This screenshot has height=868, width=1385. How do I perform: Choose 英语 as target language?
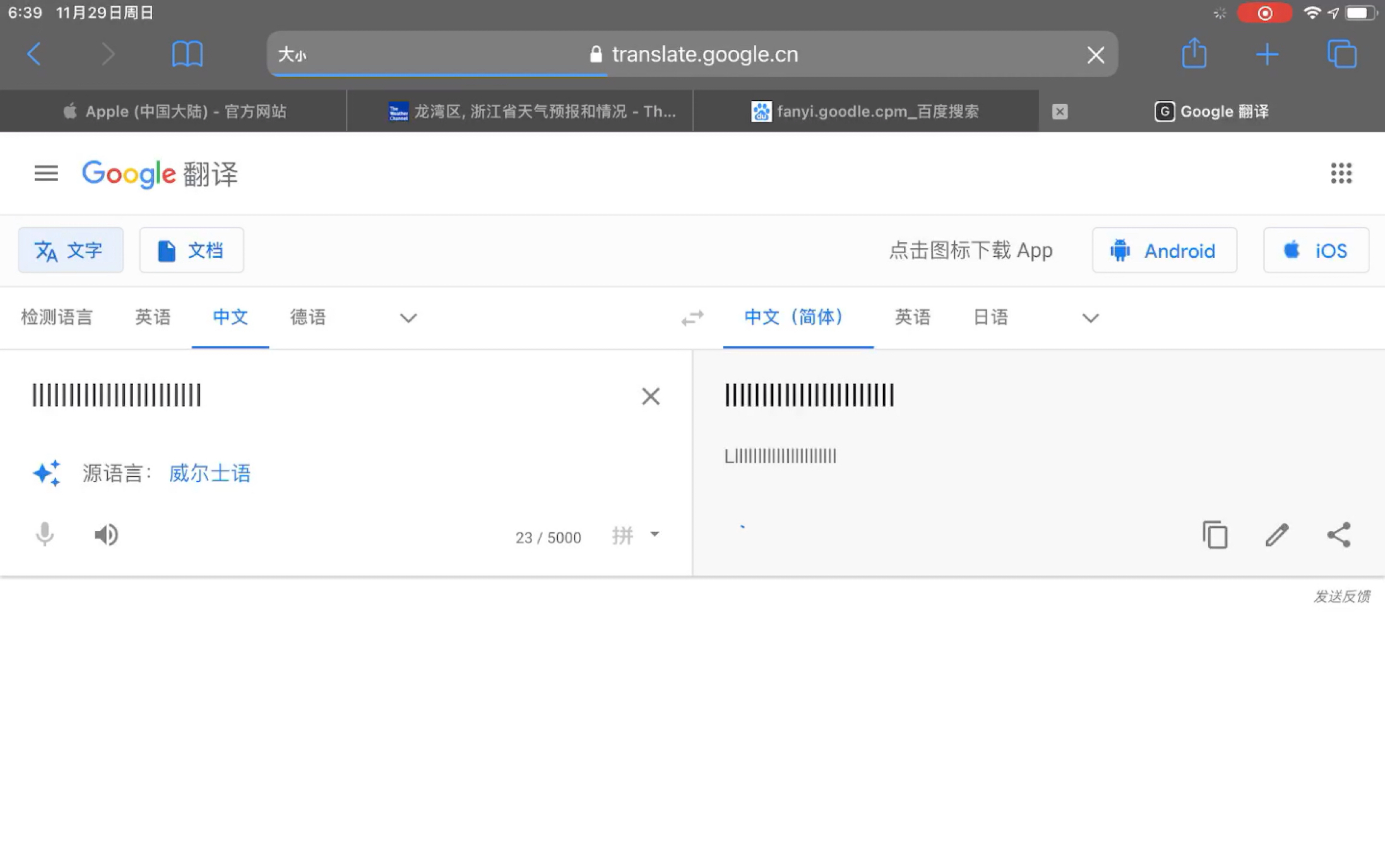point(913,317)
